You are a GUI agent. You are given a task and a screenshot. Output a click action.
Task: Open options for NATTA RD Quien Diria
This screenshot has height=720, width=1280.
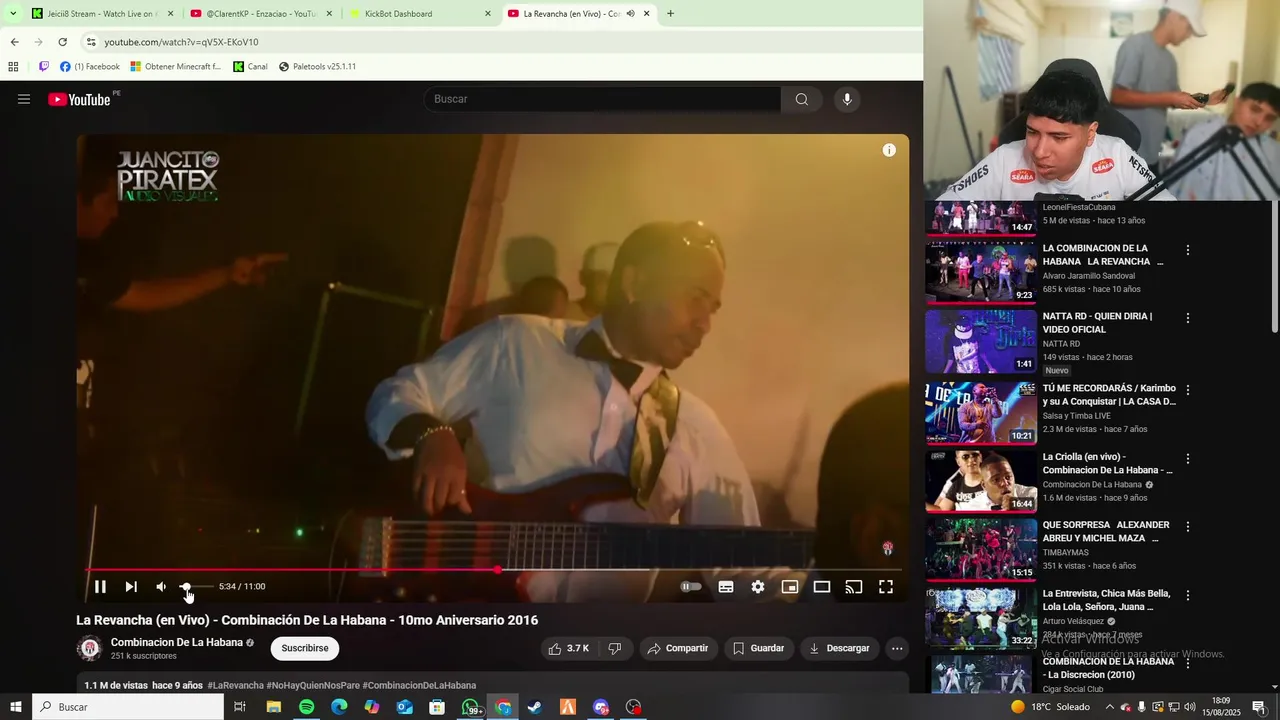coord(1188,318)
